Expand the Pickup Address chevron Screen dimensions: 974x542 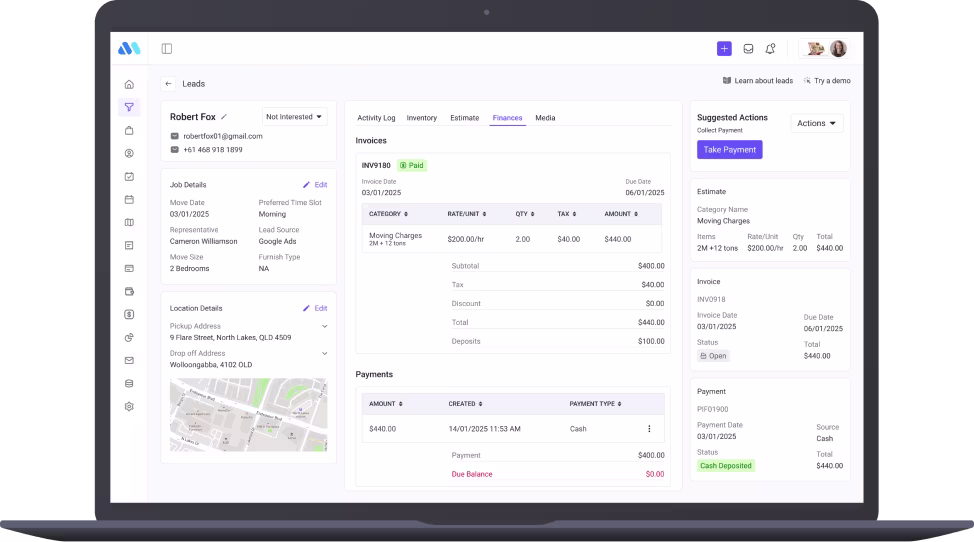324,326
